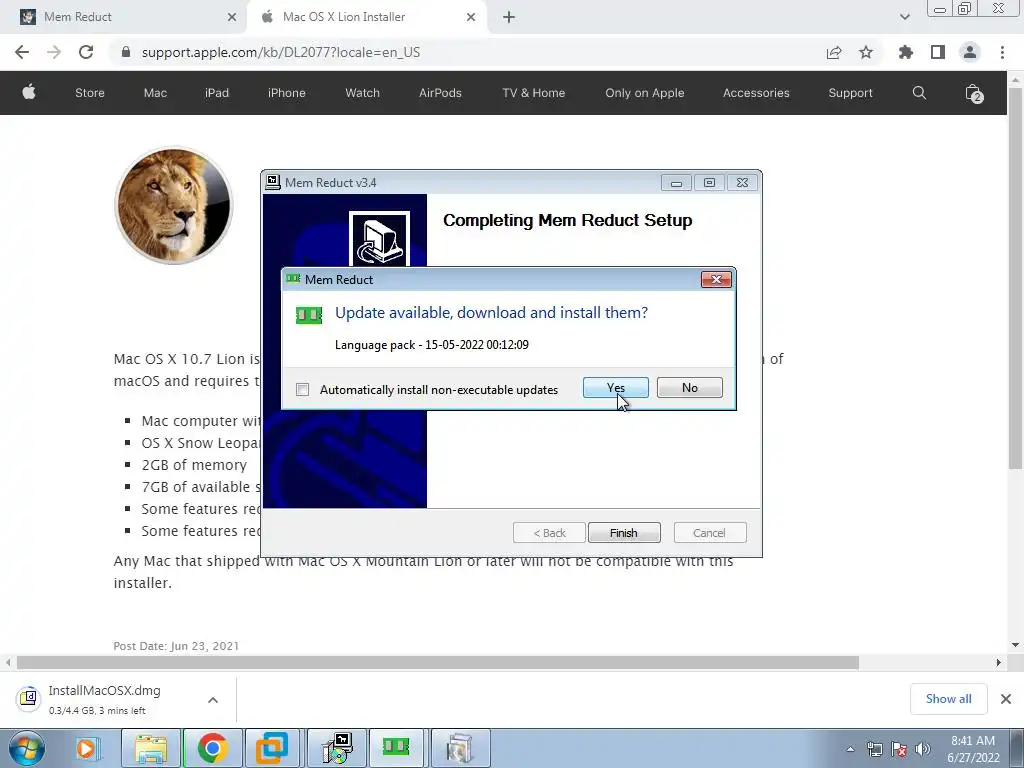Enable automatically install non-executable updates checkbox
The image size is (1024, 768).
[302, 390]
